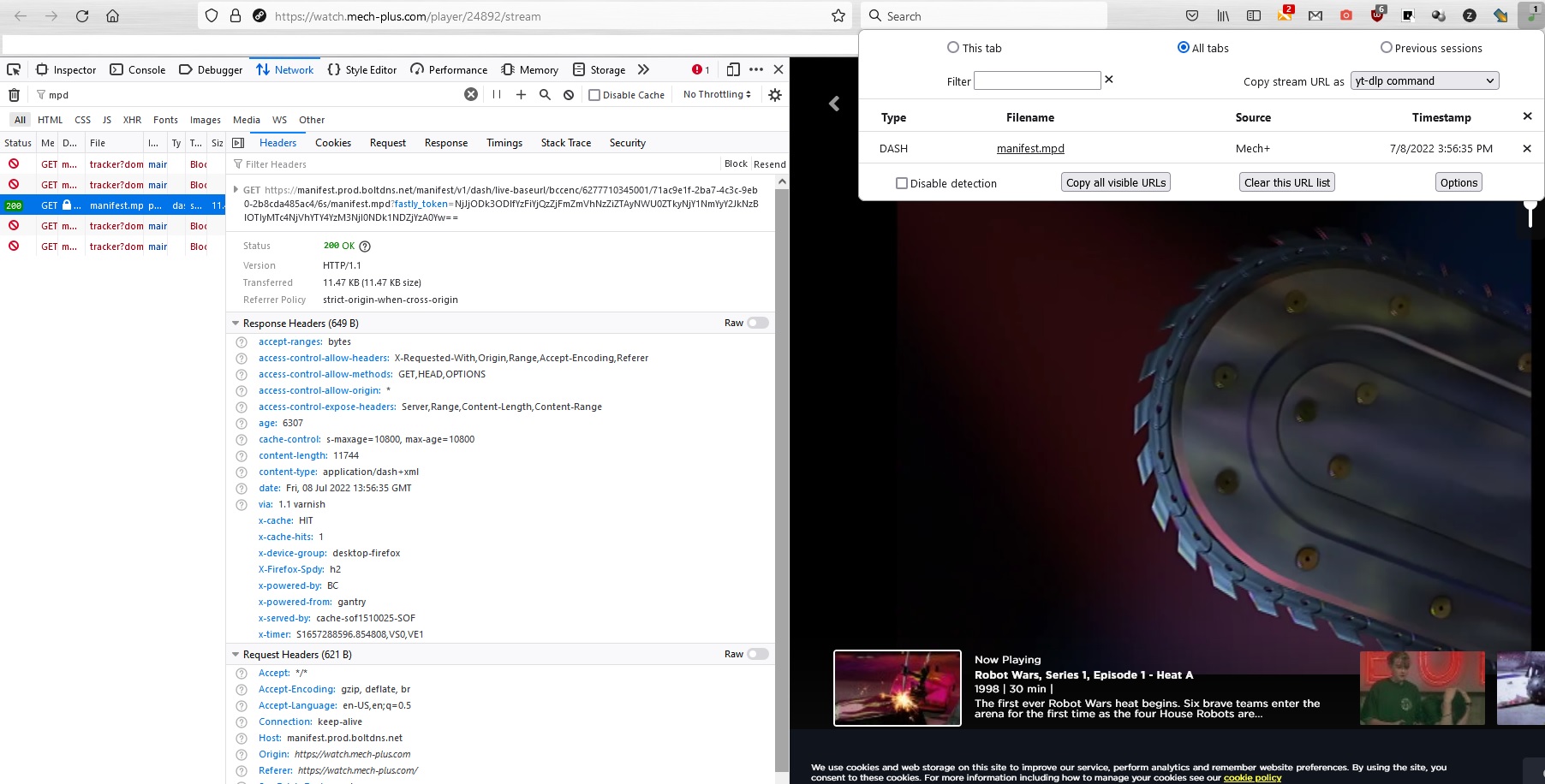Toggle Raw view for Response Headers
Image resolution: width=1545 pixels, height=784 pixels.
click(758, 323)
